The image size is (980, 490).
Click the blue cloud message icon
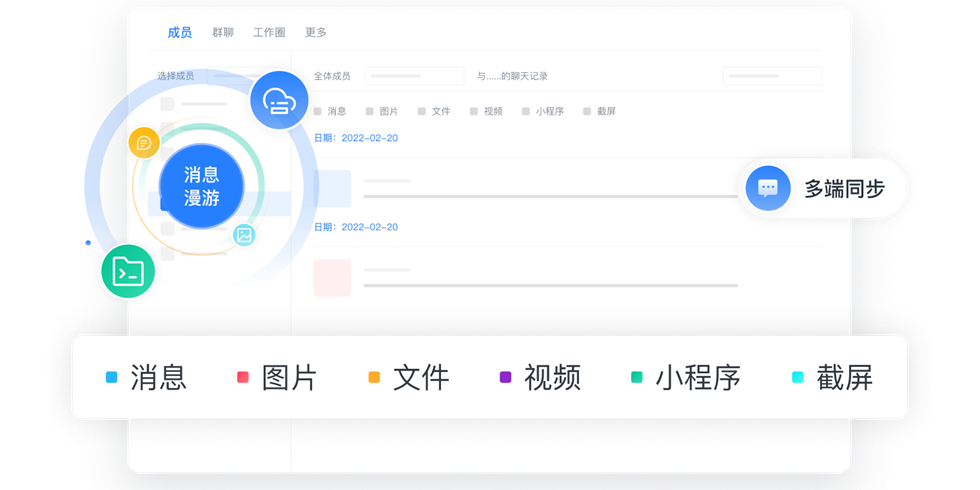[x=279, y=100]
